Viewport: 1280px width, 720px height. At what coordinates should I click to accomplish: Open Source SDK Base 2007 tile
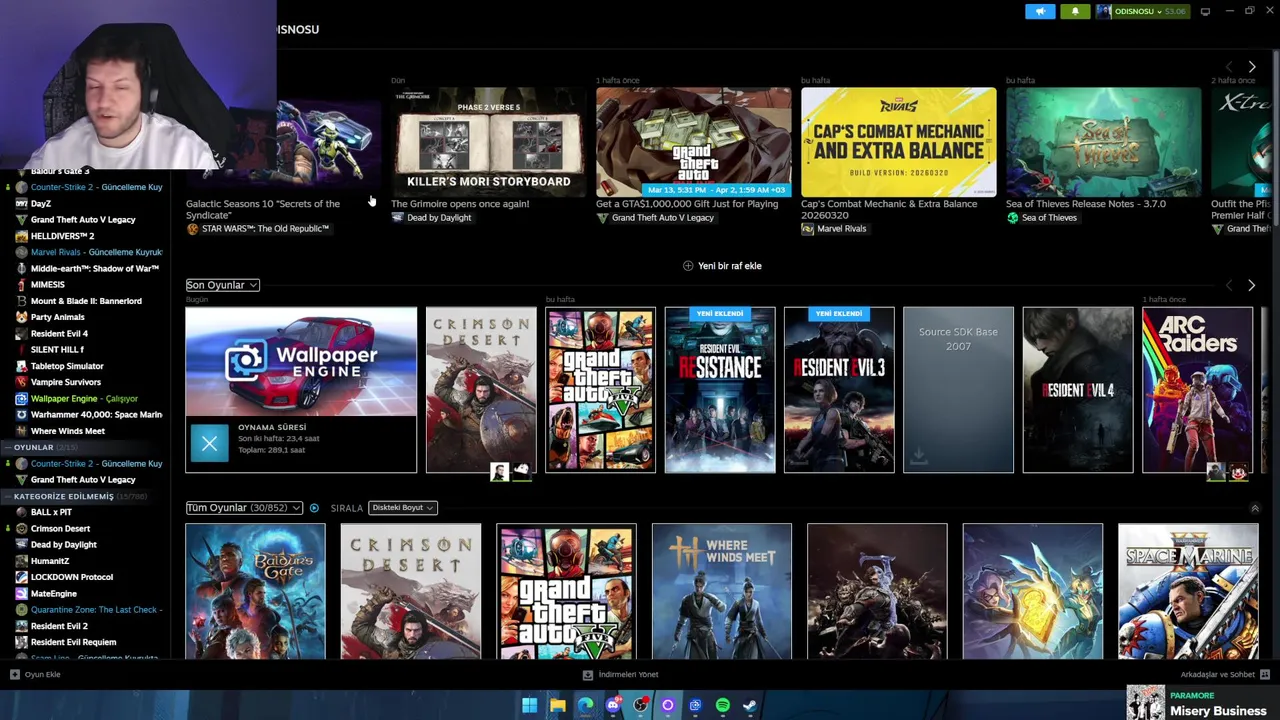[x=958, y=390]
